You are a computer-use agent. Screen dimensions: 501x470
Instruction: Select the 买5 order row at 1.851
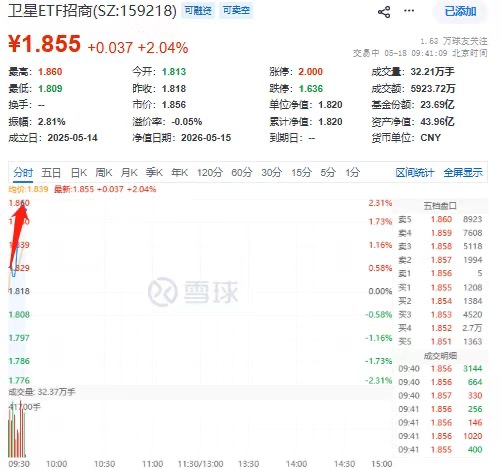point(440,342)
